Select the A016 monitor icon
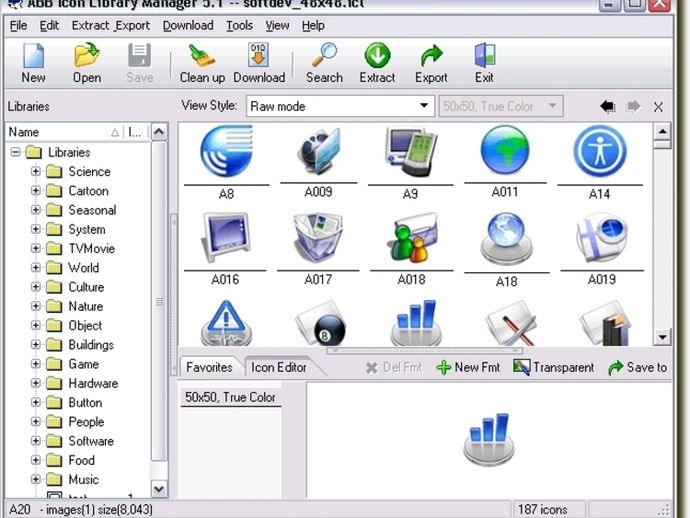This screenshot has width=690, height=518. pos(225,238)
